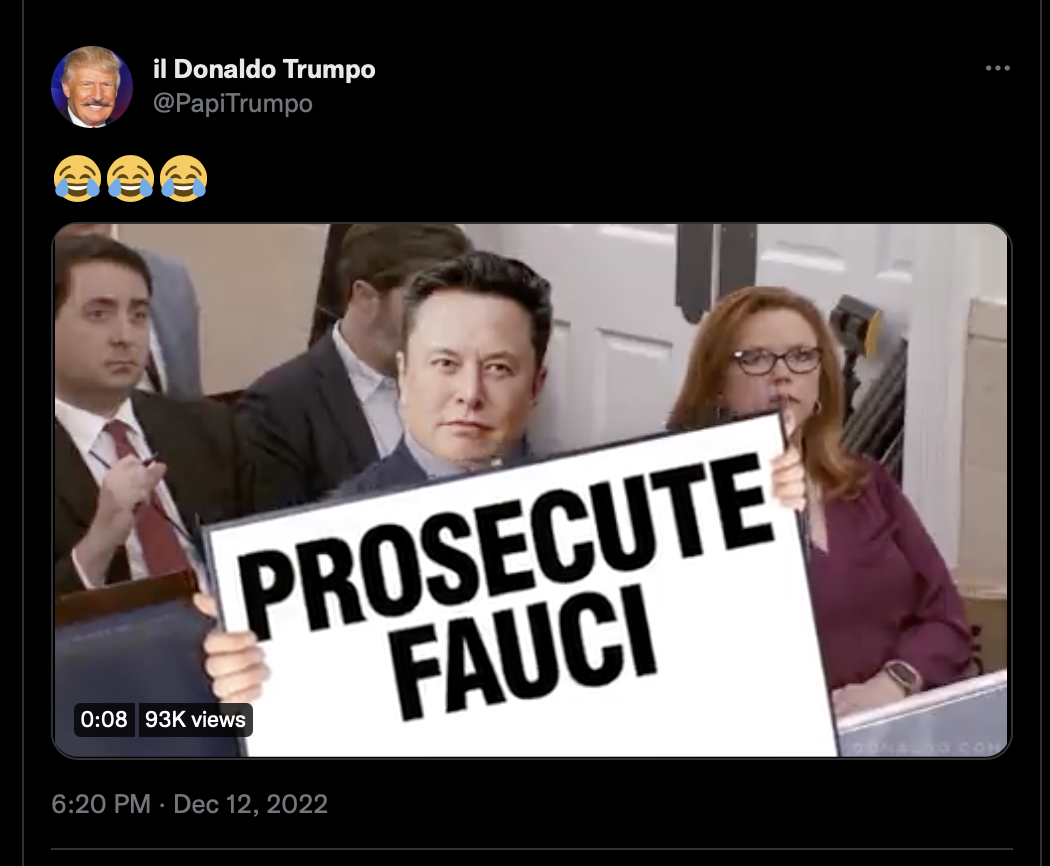Open the il Donaldo Trumpo display name
The image size is (1050, 866).
coord(264,69)
